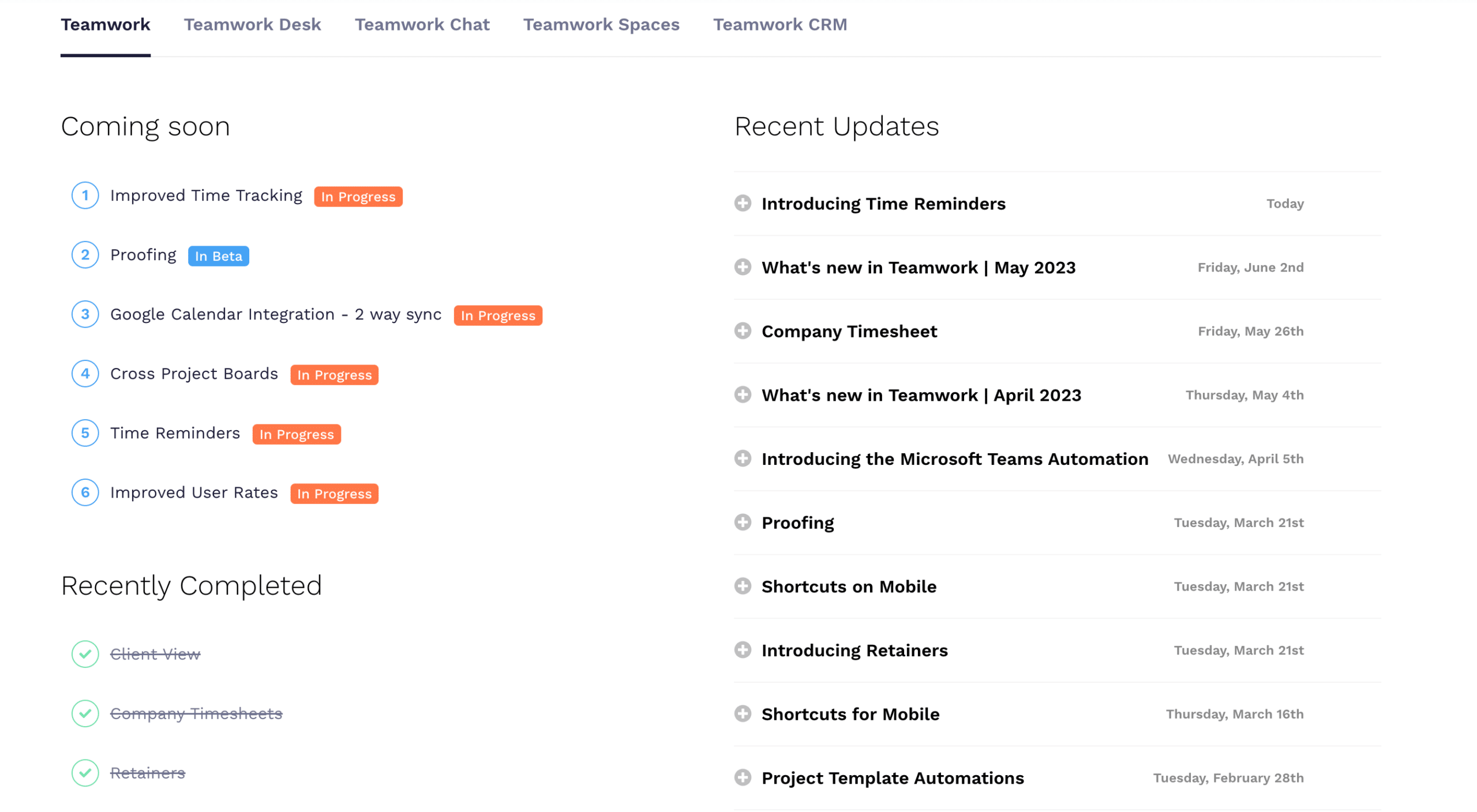Expand the Proofing update plus icon
The width and height of the screenshot is (1477, 812).
742,522
